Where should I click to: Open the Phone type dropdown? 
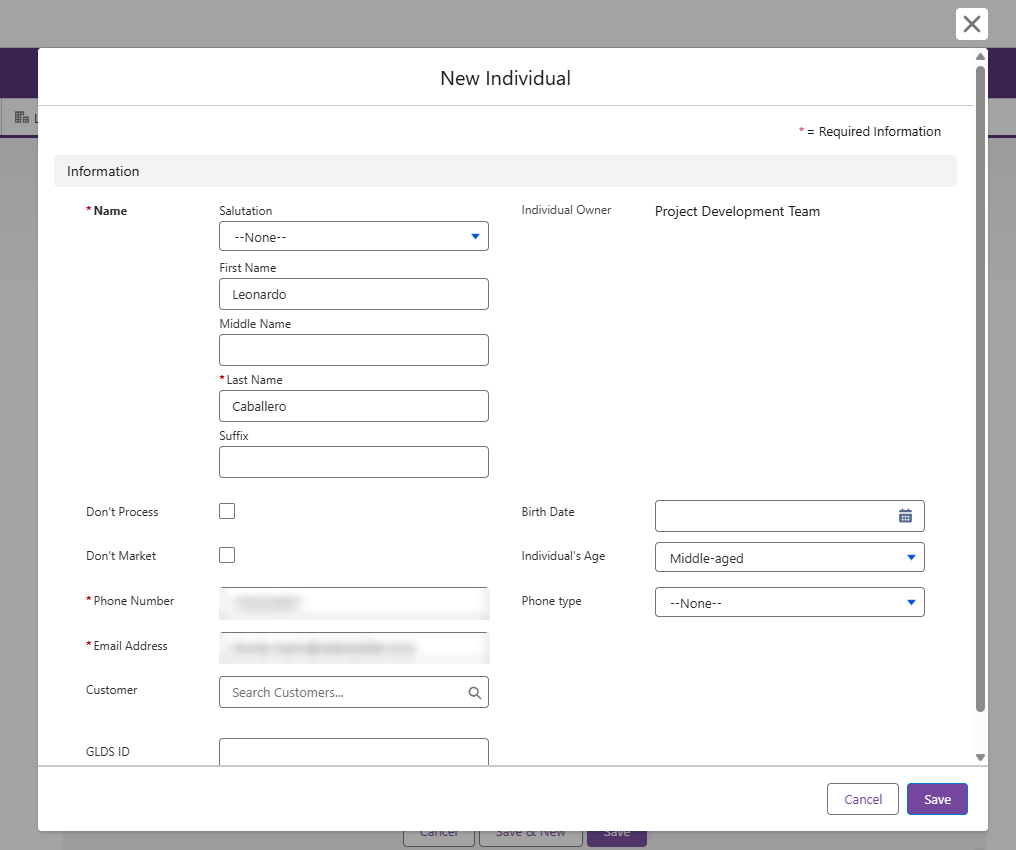(x=789, y=603)
